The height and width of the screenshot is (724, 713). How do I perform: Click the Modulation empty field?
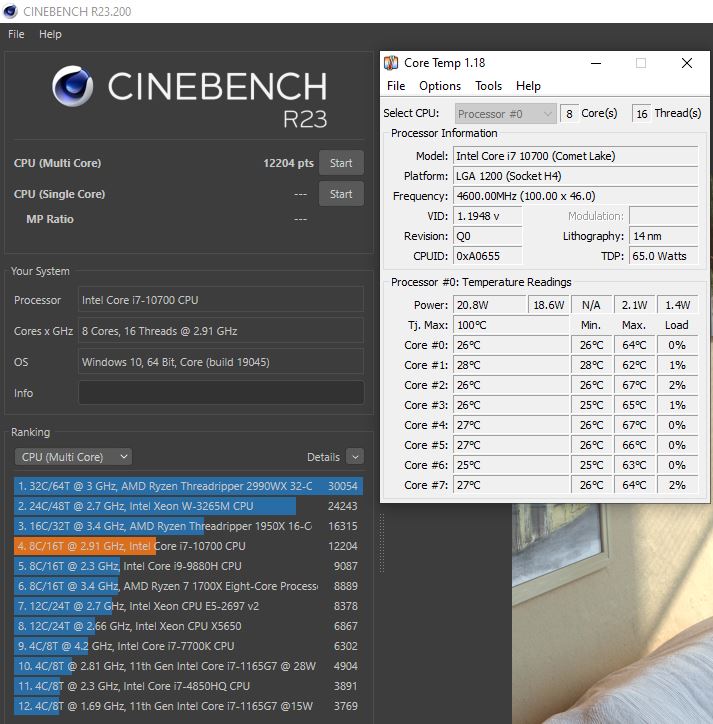[664, 216]
